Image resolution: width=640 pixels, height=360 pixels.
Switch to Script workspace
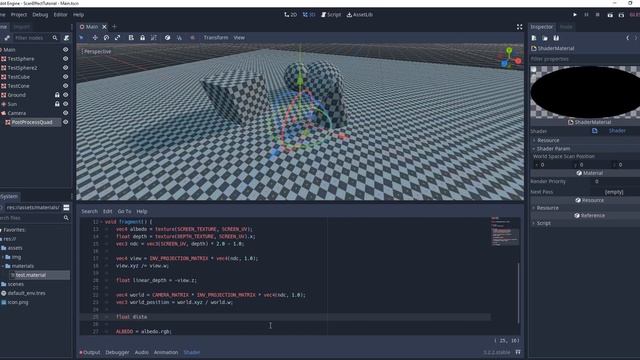coord(331,15)
